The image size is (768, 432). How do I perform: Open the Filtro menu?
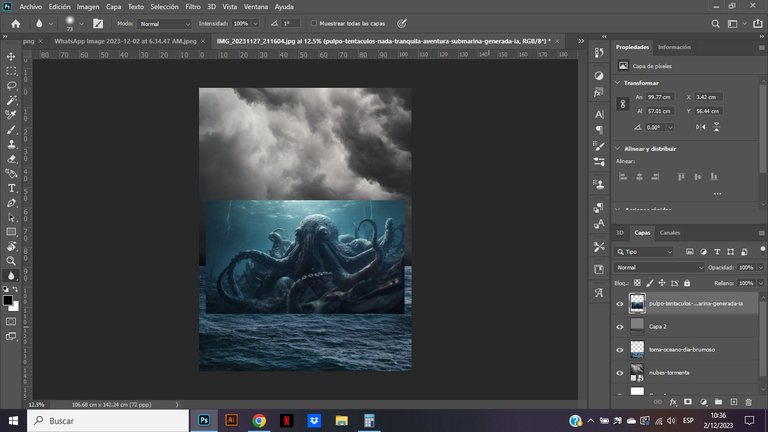pyautogui.click(x=192, y=7)
